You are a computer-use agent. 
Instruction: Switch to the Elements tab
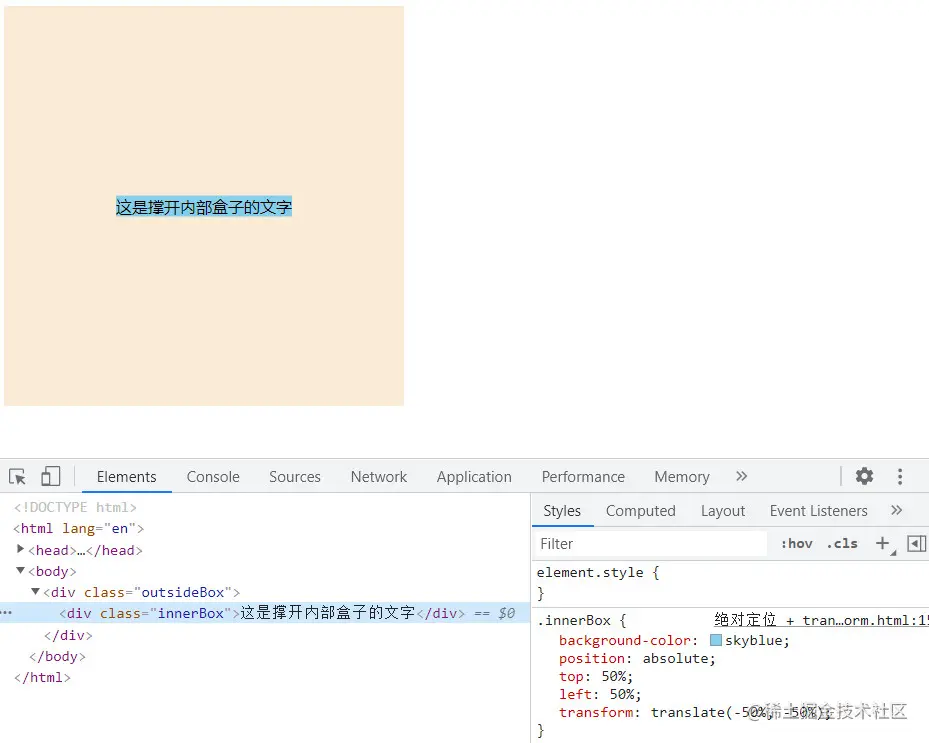[x=127, y=477]
